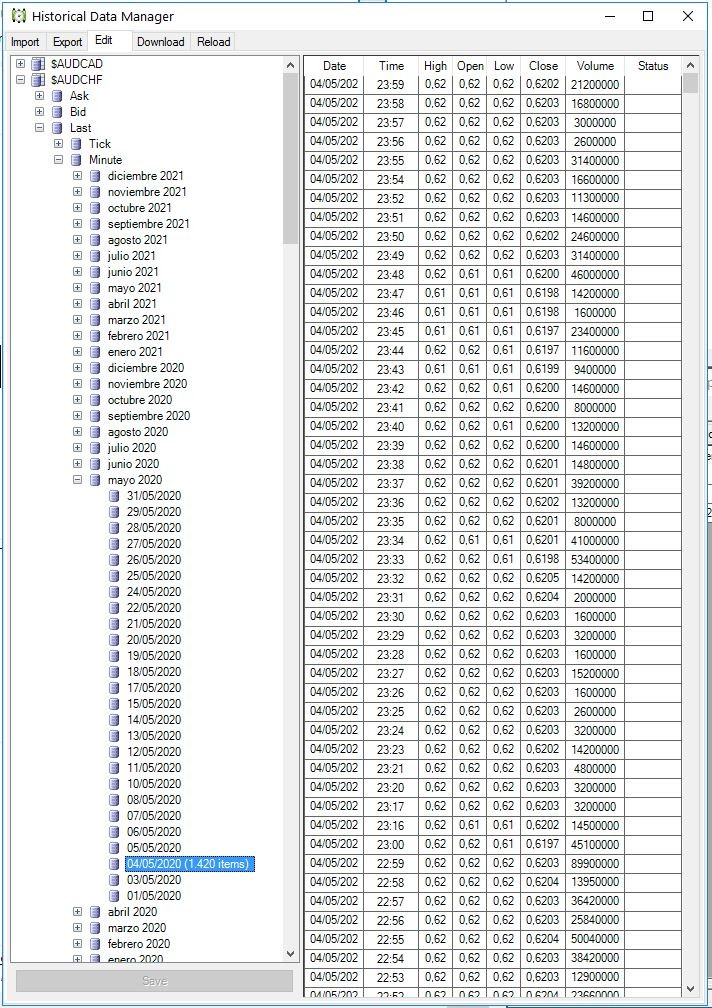
Task: Click the Volume column header
Action: coord(595,66)
